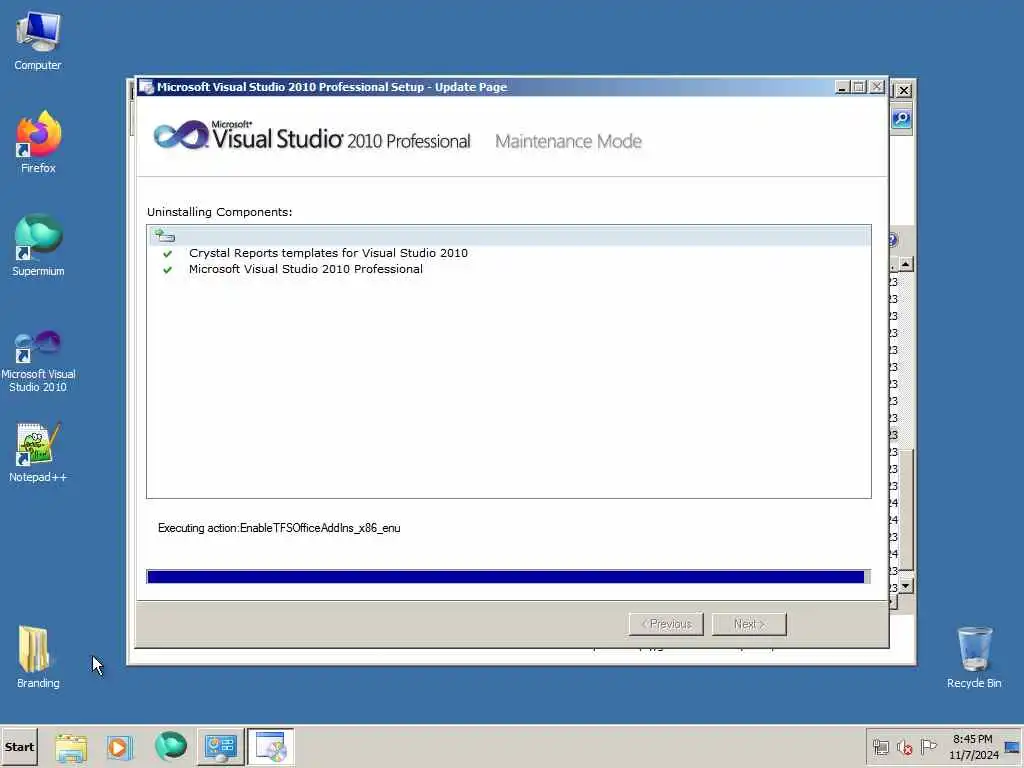Click the network tray icon
The height and width of the screenshot is (768, 1024).
click(x=881, y=747)
